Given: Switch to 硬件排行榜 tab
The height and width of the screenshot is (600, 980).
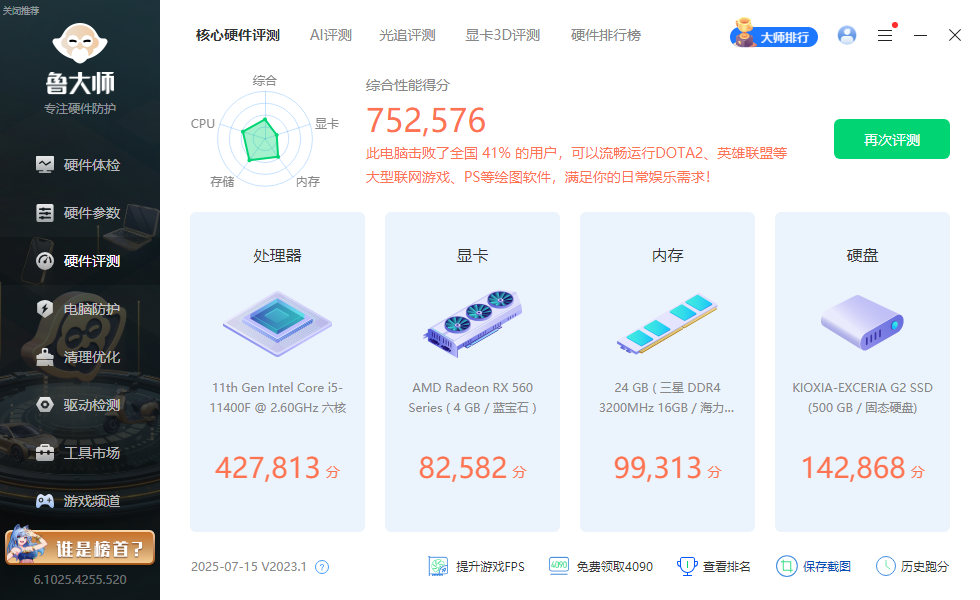Looking at the screenshot, I should tap(606, 36).
